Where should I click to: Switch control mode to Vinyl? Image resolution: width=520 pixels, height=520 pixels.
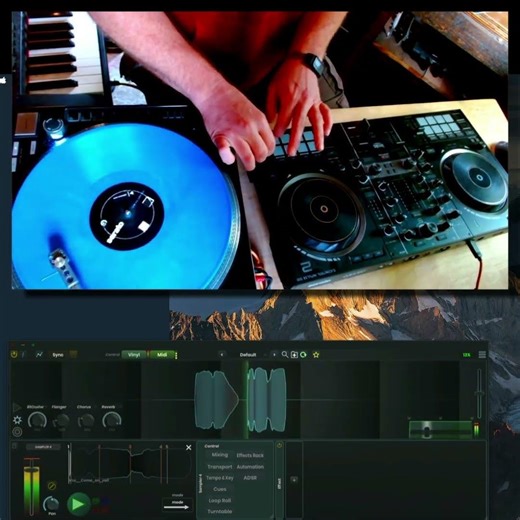pos(134,355)
